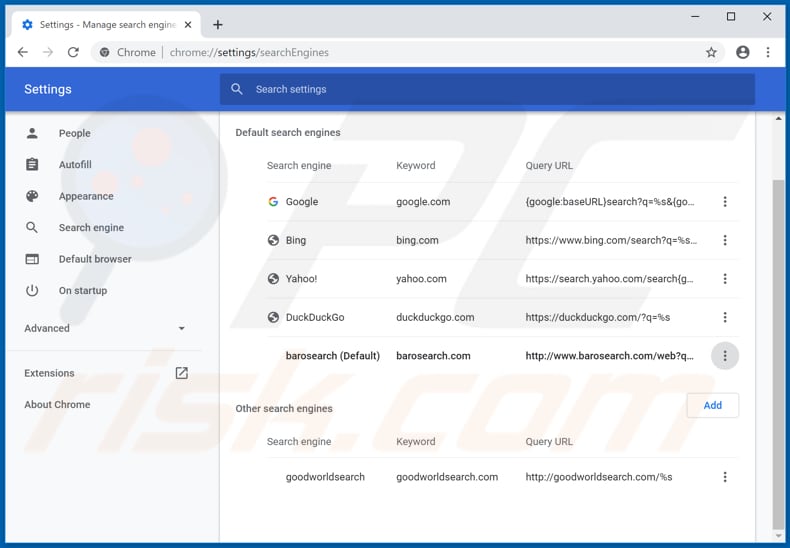Click the https://duckduckgo.com/?q=%s query URL
Viewport: 790px width, 548px height.
(x=598, y=317)
